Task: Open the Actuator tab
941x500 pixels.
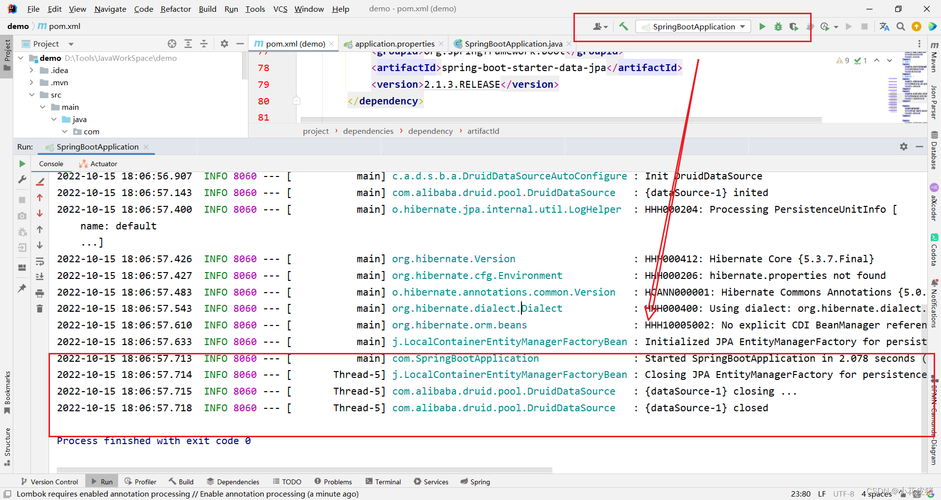Action: pos(98,163)
